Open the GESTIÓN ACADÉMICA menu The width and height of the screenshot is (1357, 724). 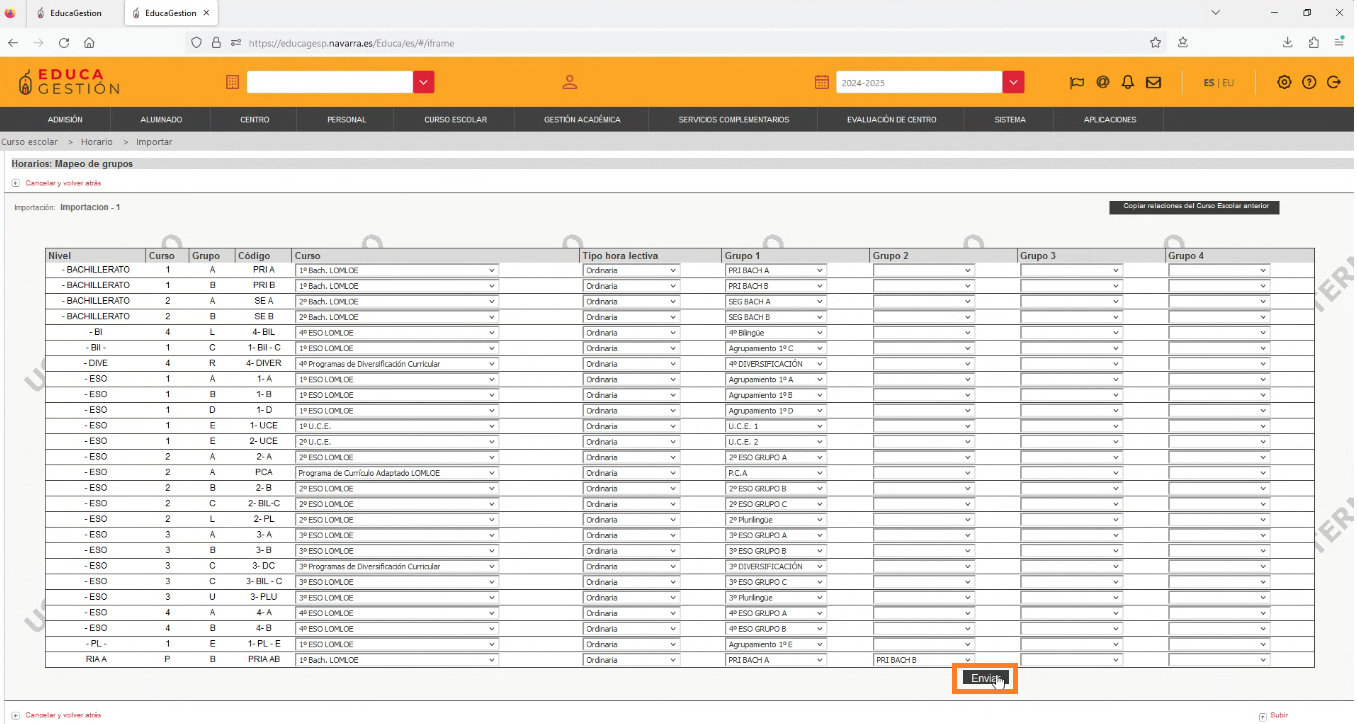[x=582, y=120]
